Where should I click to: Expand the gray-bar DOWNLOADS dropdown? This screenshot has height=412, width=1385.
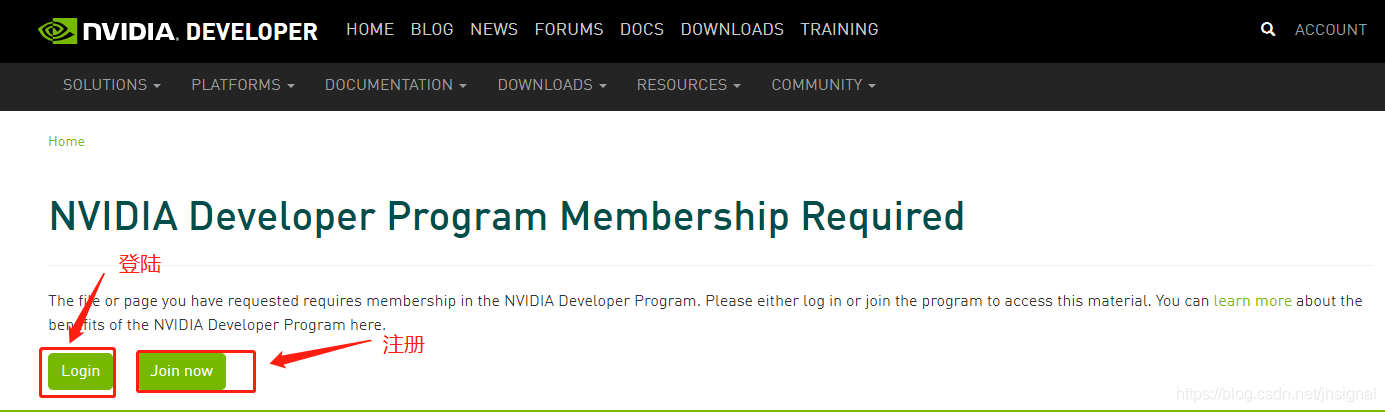coord(552,85)
